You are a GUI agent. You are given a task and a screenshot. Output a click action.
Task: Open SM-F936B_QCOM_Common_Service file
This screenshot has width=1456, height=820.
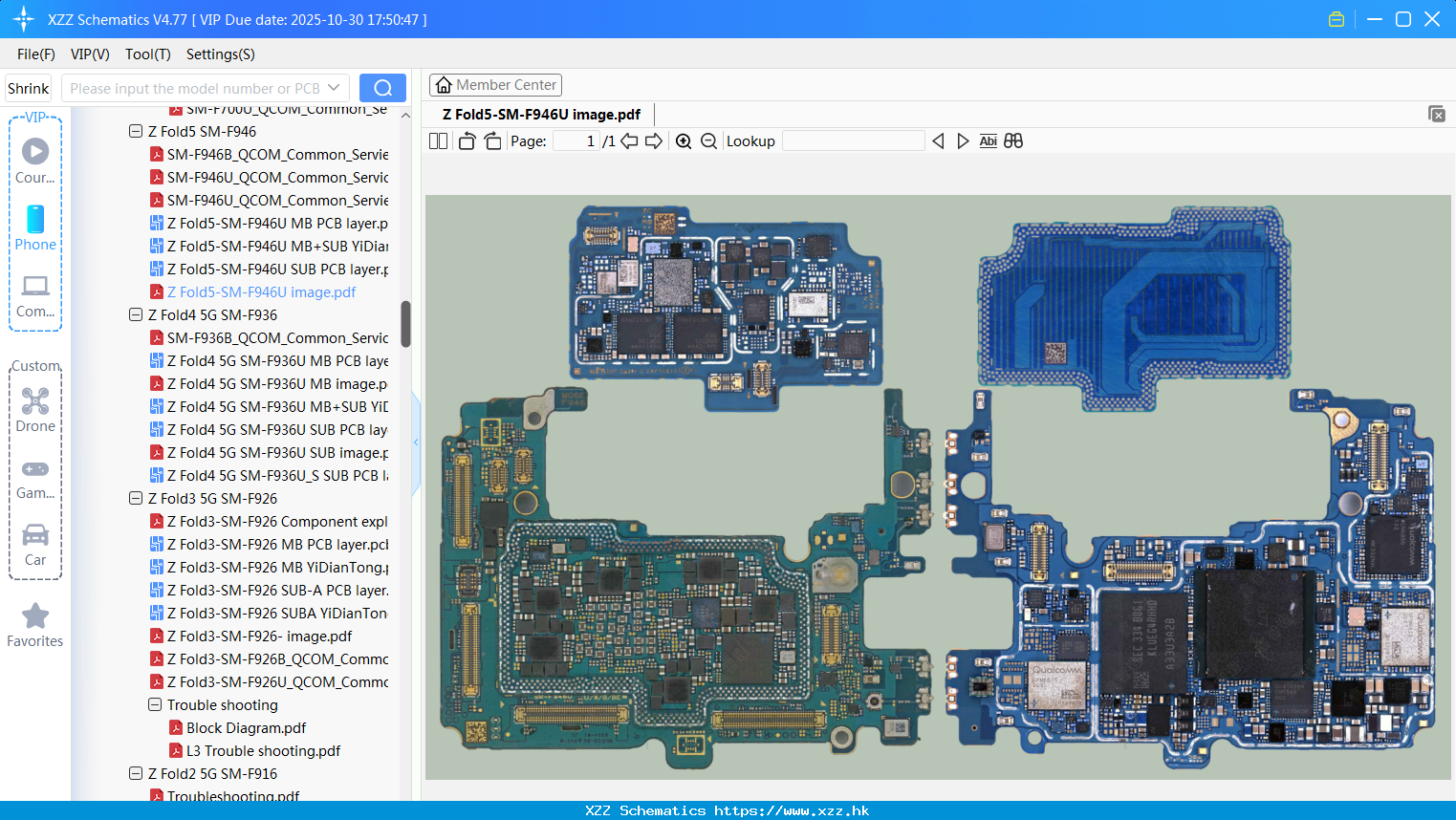point(269,337)
